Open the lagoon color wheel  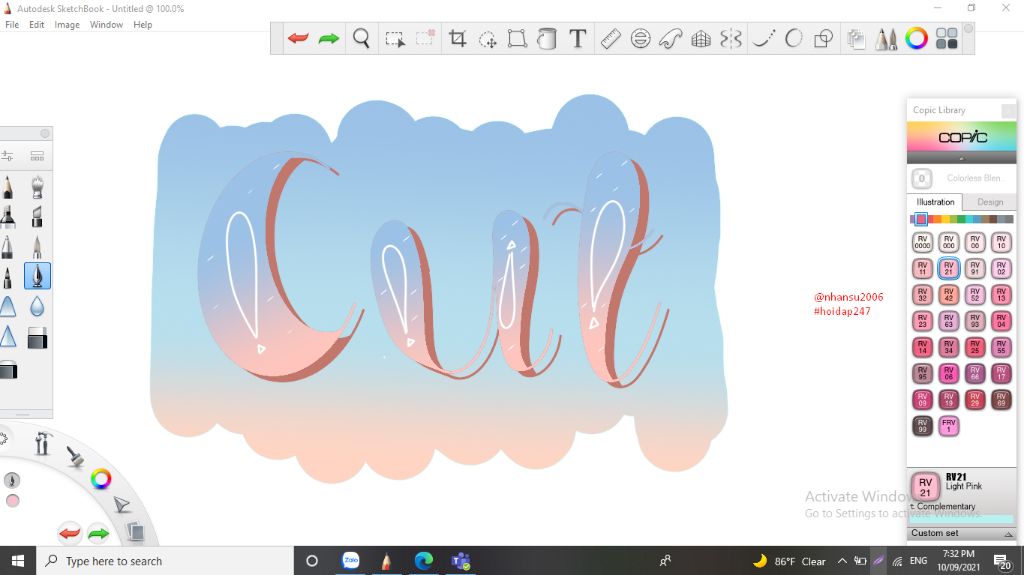[x=101, y=479]
